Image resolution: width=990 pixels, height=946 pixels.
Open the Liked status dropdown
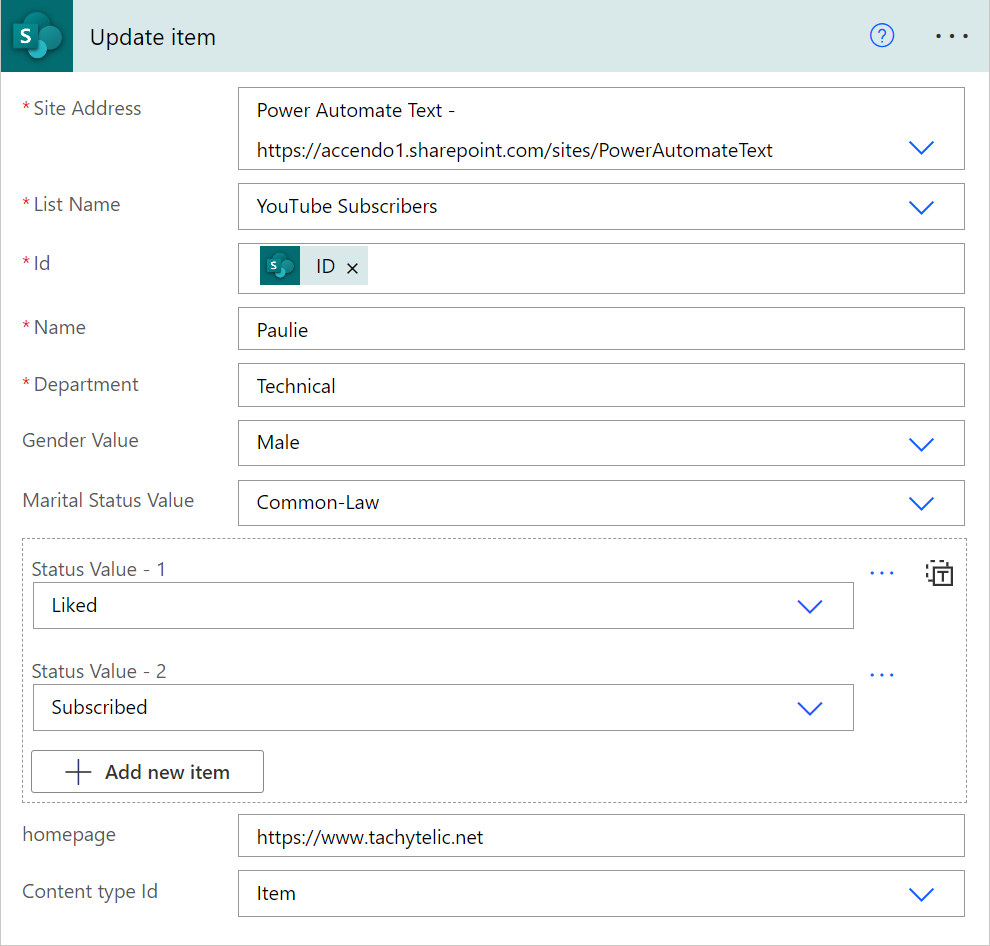(x=809, y=605)
